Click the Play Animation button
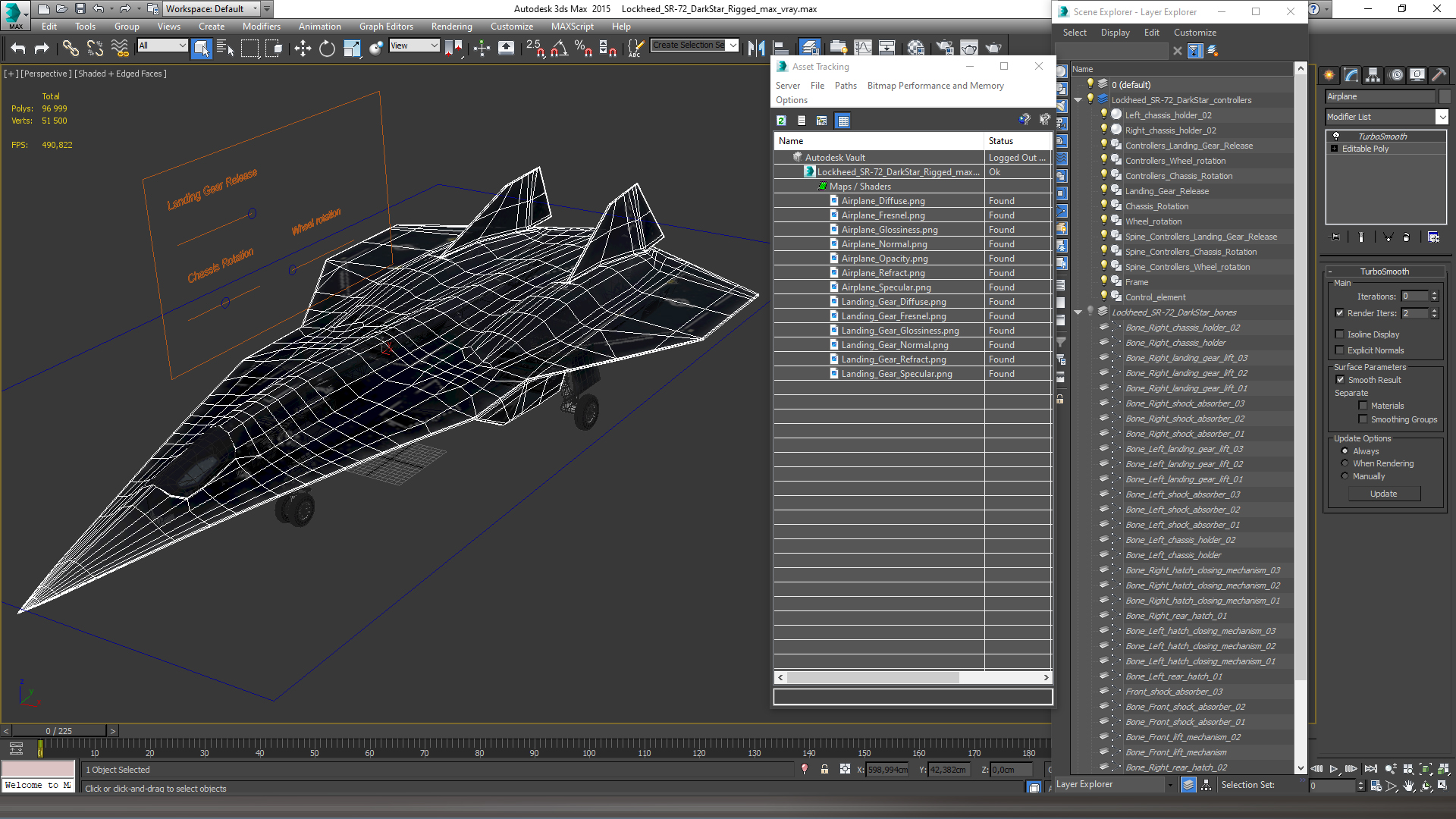This screenshot has height=819, width=1456. click(1334, 769)
